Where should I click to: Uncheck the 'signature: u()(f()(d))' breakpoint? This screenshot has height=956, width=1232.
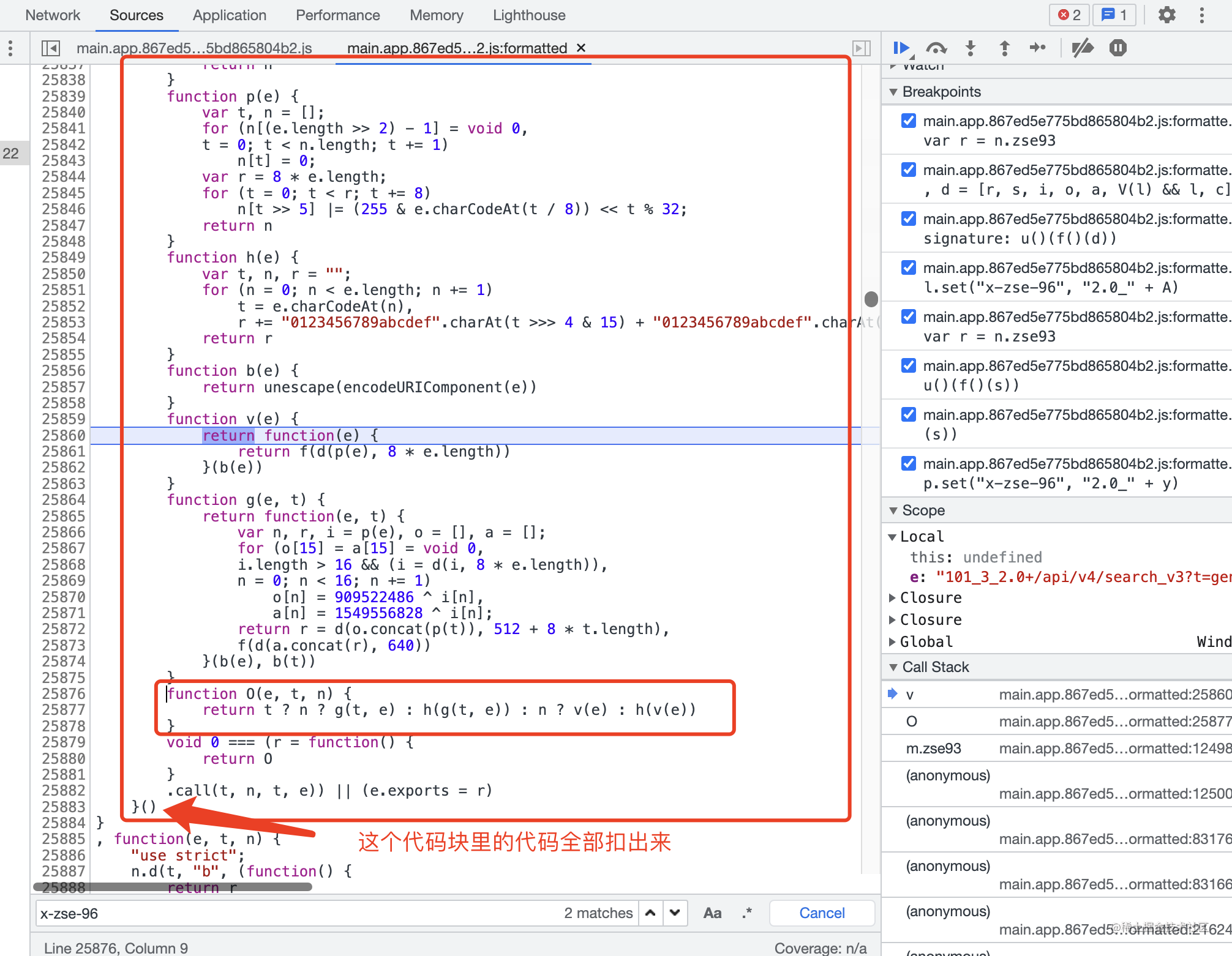[x=909, y=218]
